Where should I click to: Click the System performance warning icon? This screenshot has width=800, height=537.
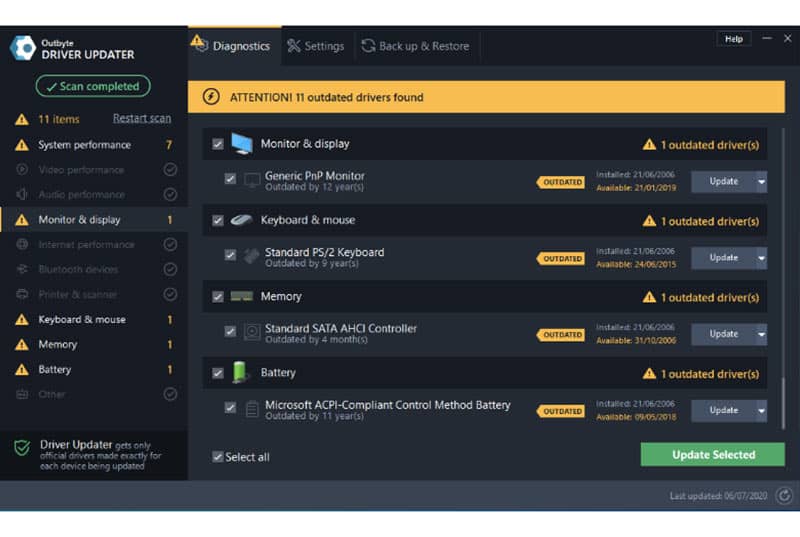pyautogui.click(x=21, y=145)
